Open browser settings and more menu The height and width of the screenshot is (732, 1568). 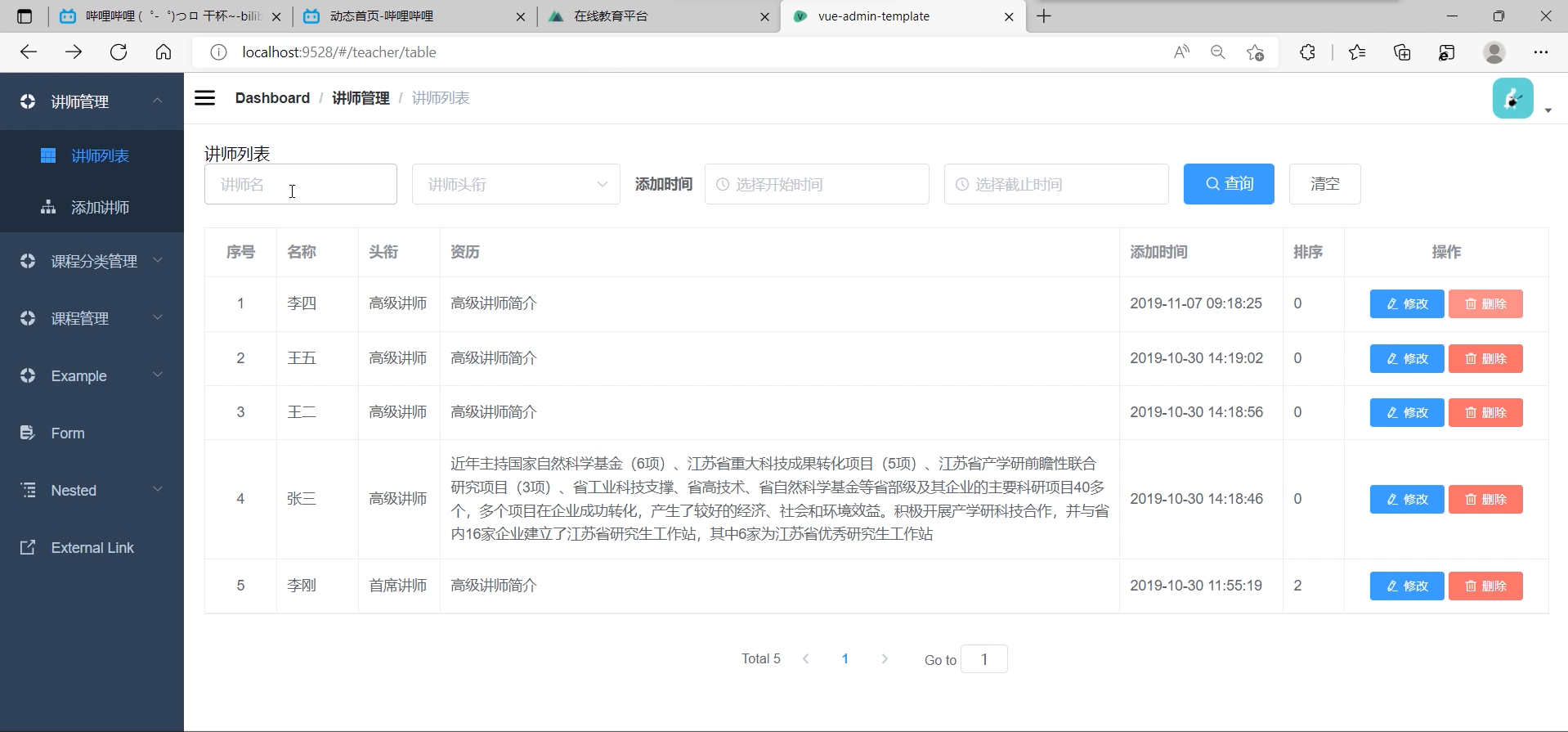coord(1541,52)
